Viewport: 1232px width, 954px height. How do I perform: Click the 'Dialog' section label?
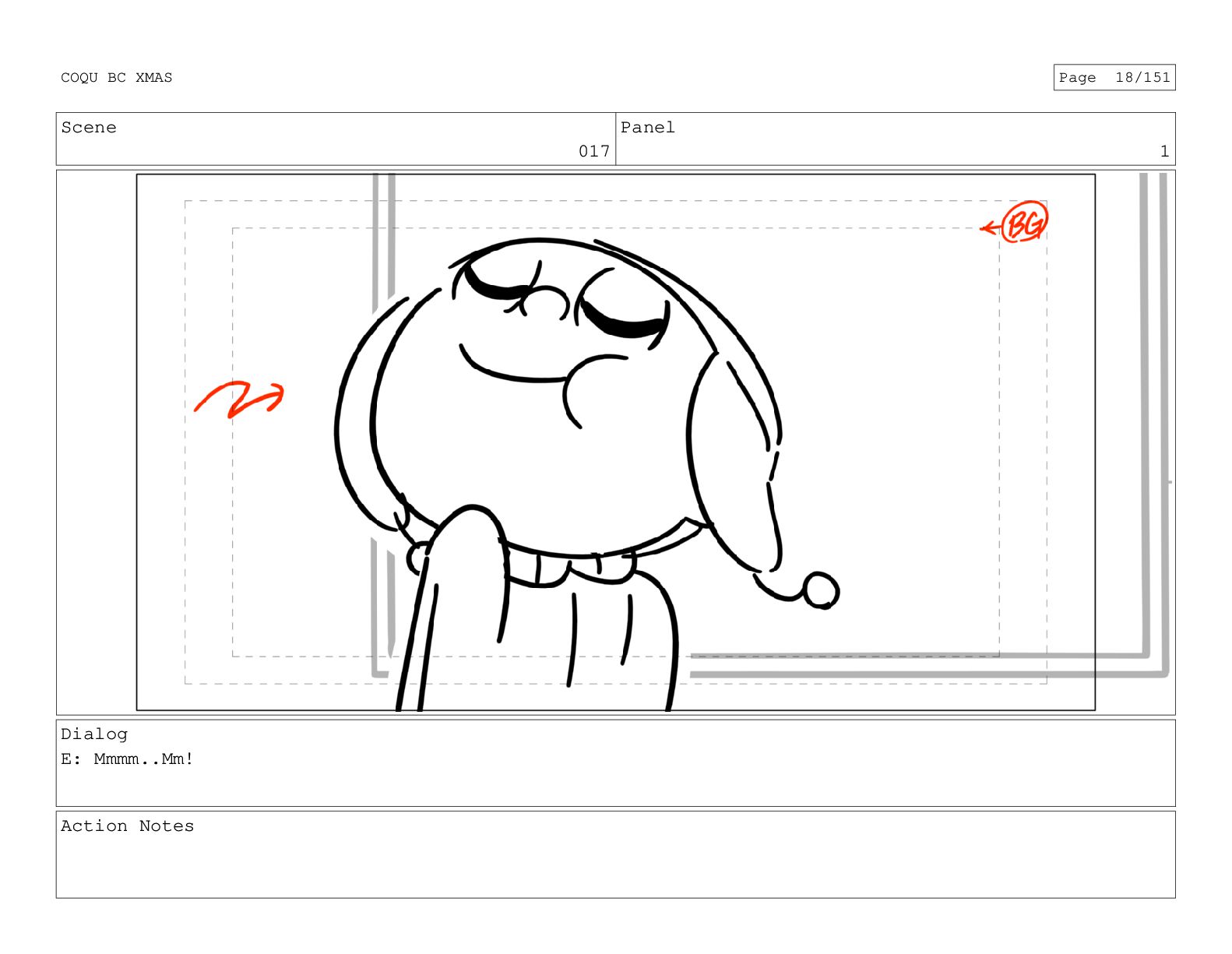click(x=94, y=734)
